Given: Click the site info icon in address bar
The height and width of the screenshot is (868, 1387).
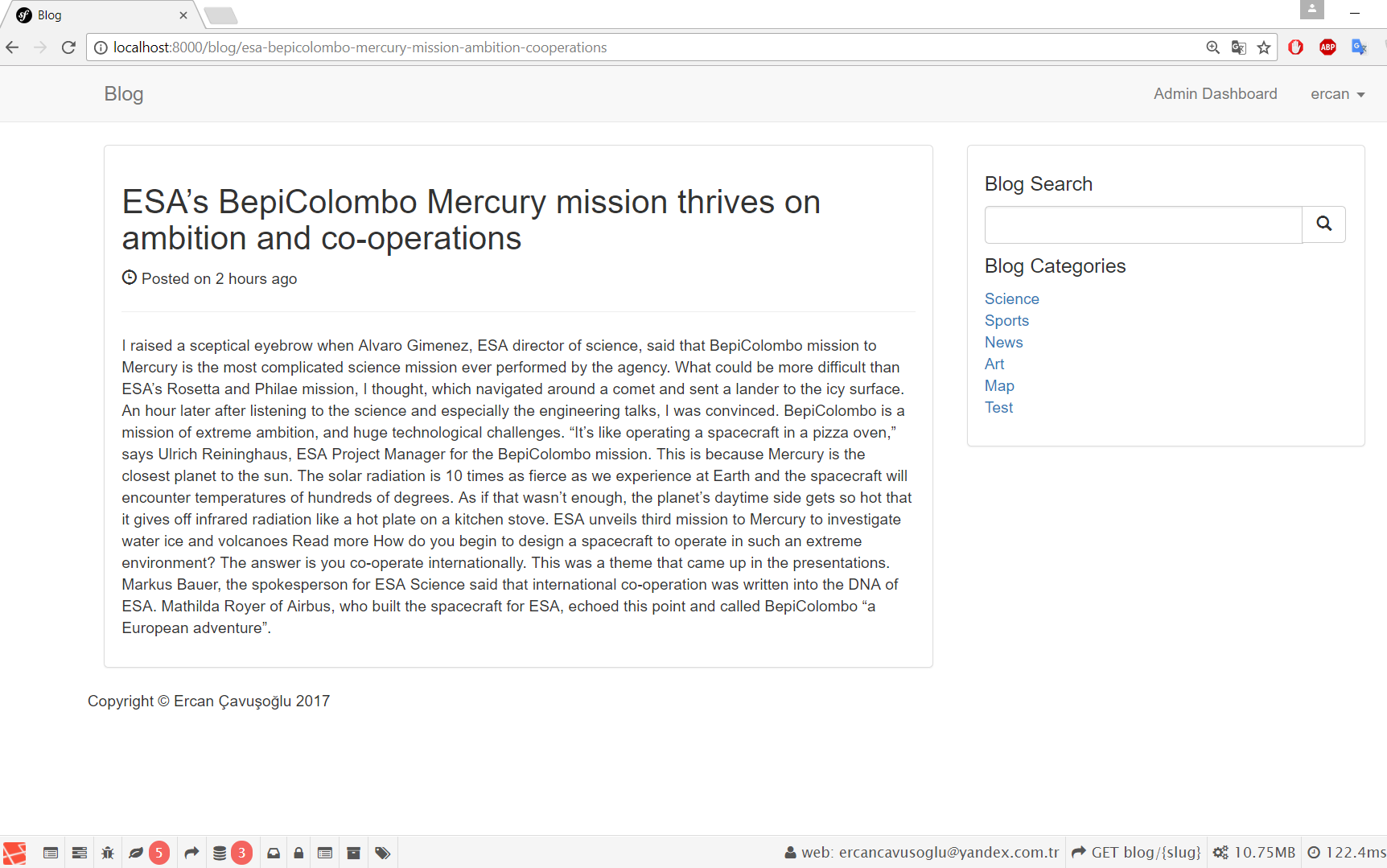Looking at the screenshot, I should [x=101, y=47].
